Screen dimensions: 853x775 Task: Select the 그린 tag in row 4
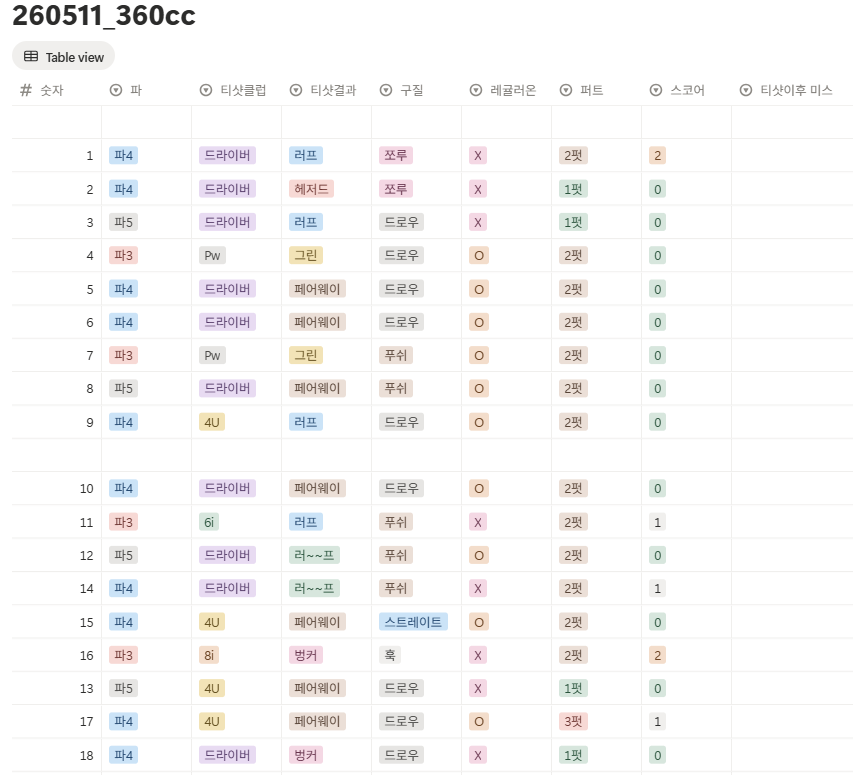pos(306,256)
